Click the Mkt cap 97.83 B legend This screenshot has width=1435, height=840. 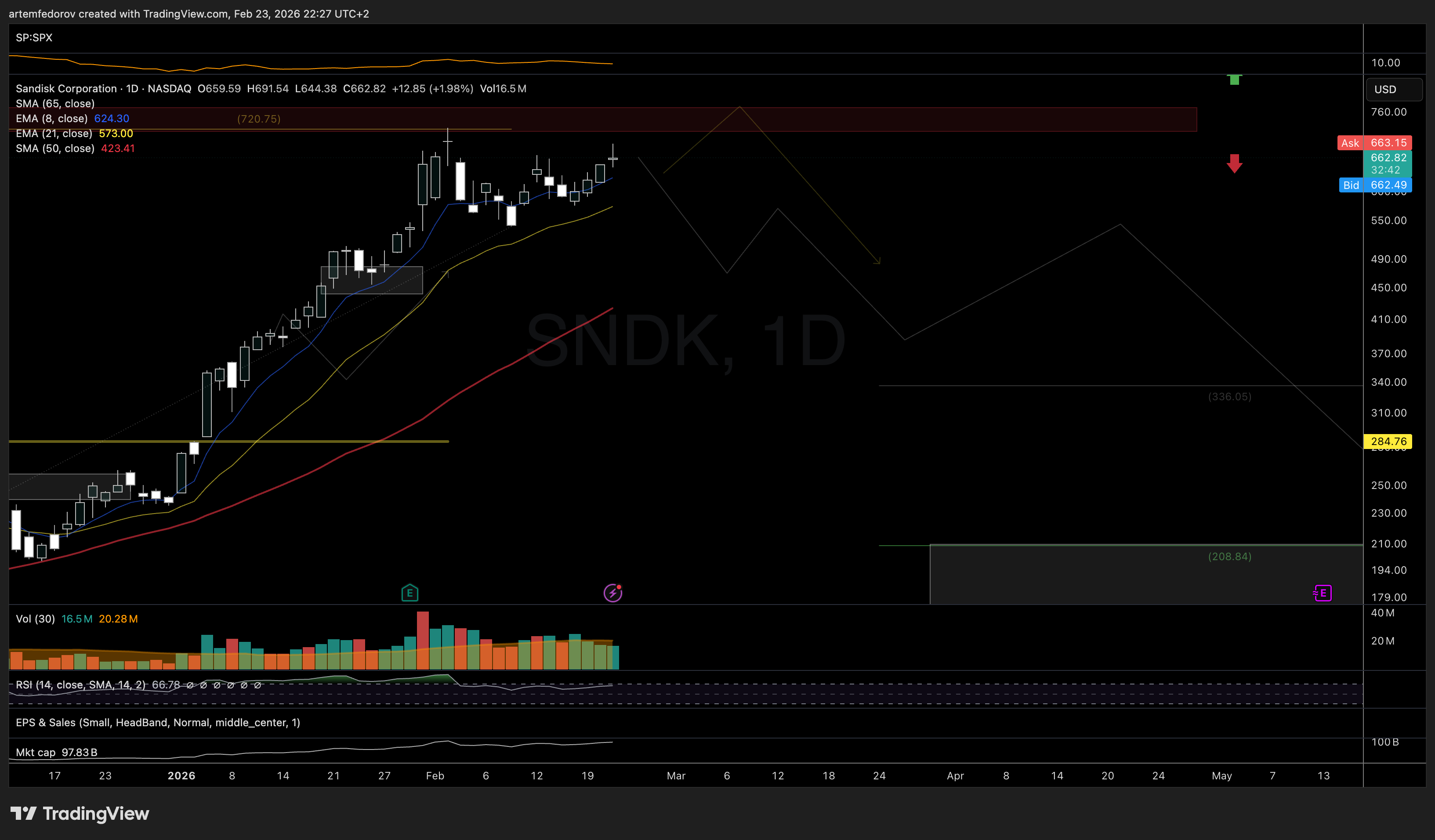click(56, 752)
